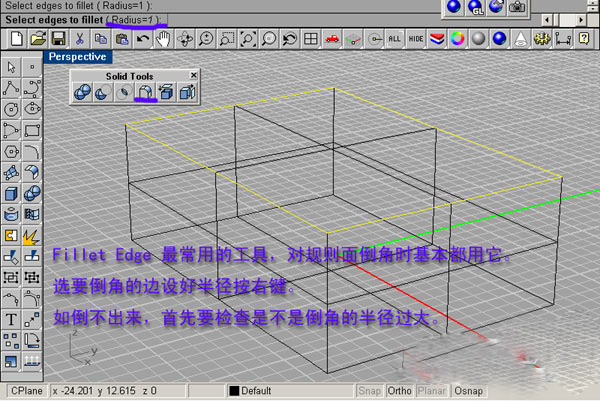Select the Text tool in left toolbar
The width and height of the screenshot is (600, 401).
click(x=11, y=319)
